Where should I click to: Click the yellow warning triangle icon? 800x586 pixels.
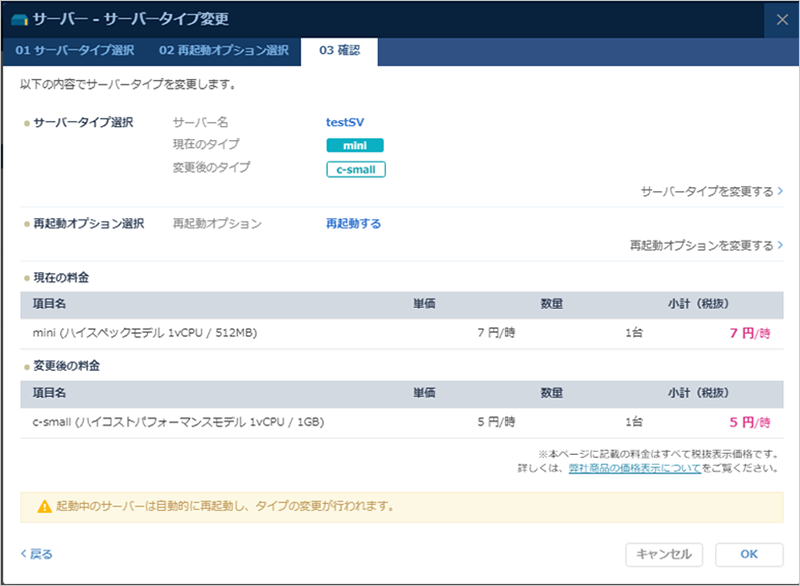tap(44, 507)
